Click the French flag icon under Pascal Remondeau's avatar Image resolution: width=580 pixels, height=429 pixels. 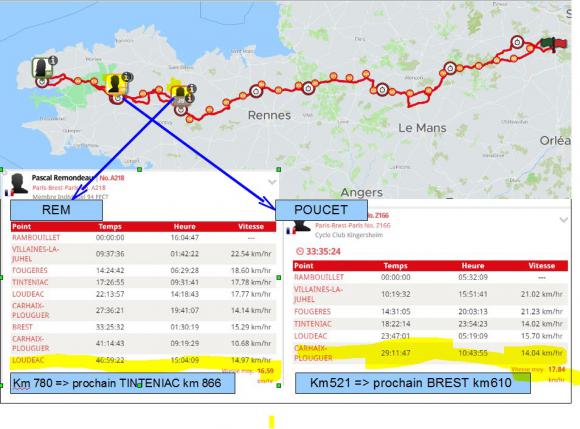pos(8,192)
